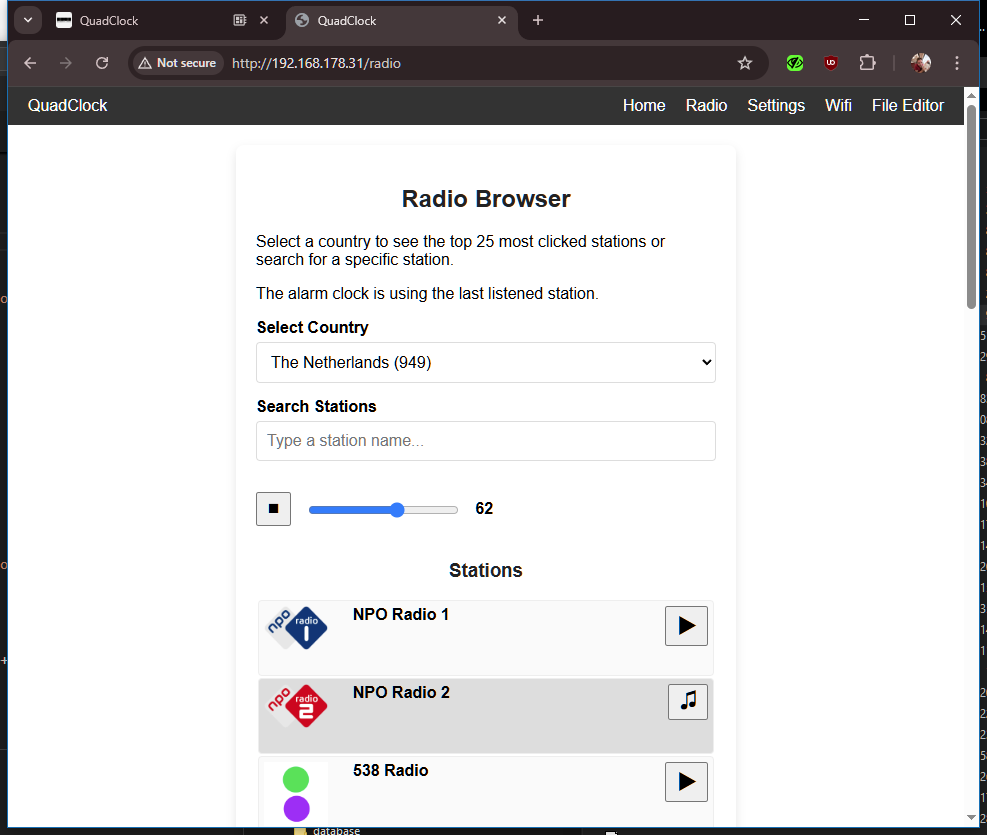Open the browser extensions puzzle-piece icon

tap(867, 62)
